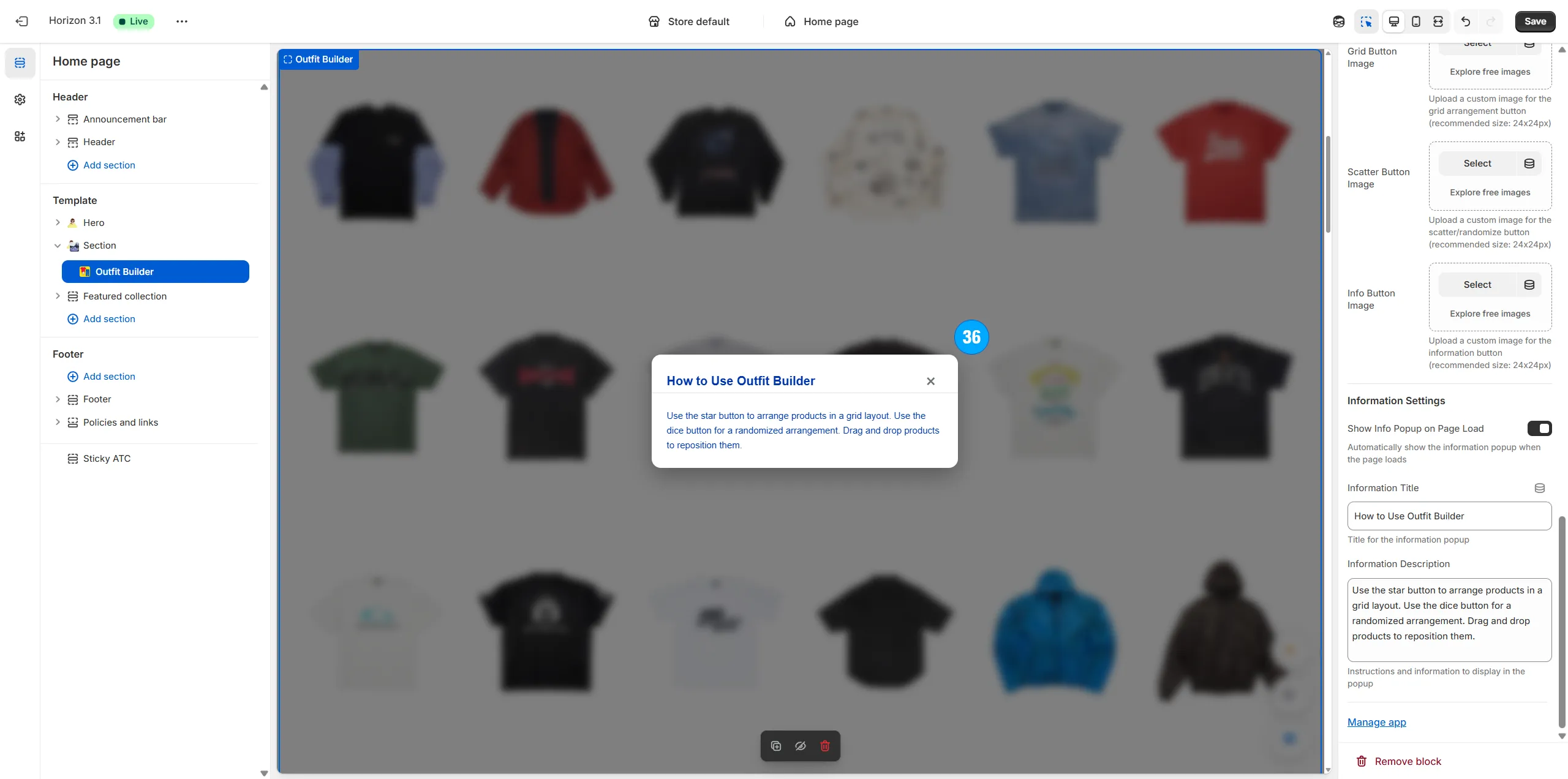Open the Home page template selector
The image size is (1568, 779).
point(821,21)
